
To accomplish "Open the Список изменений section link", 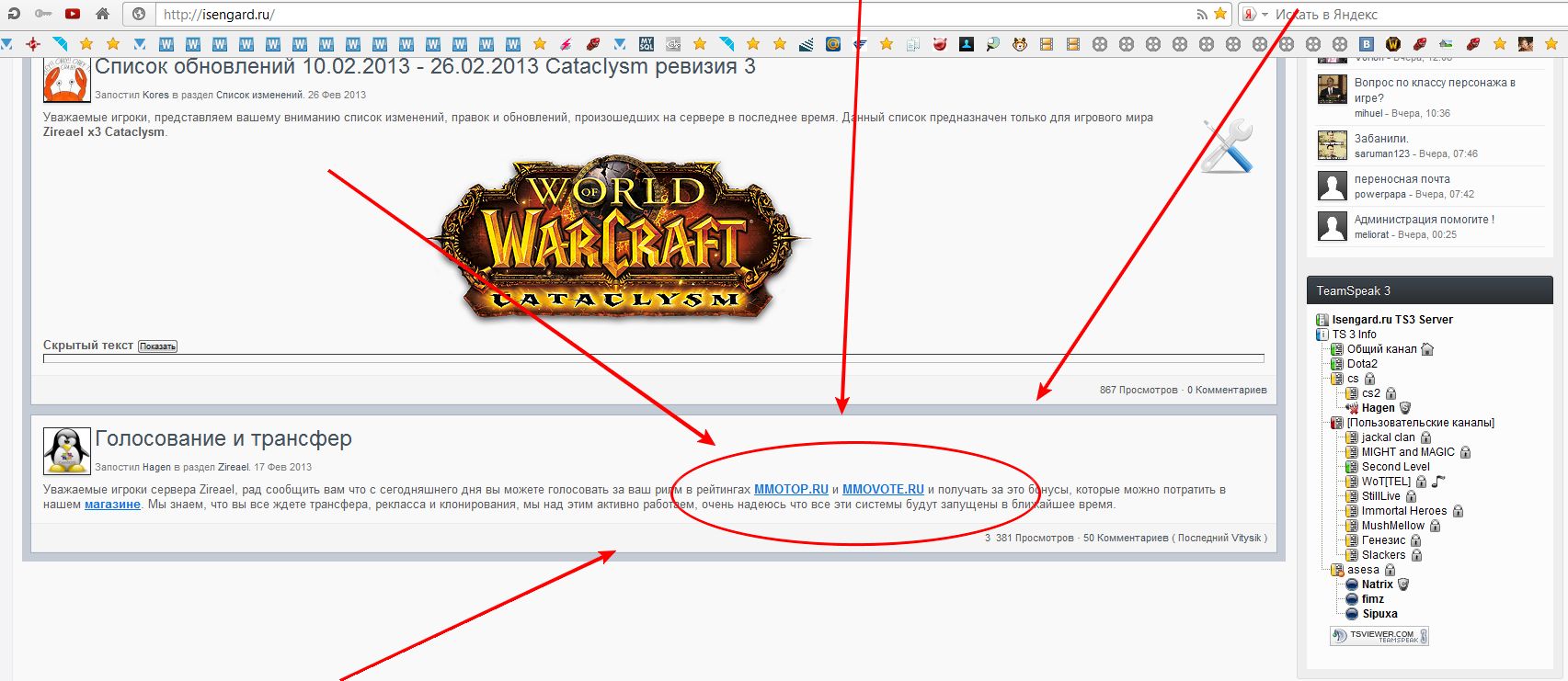I will (258, 95).
